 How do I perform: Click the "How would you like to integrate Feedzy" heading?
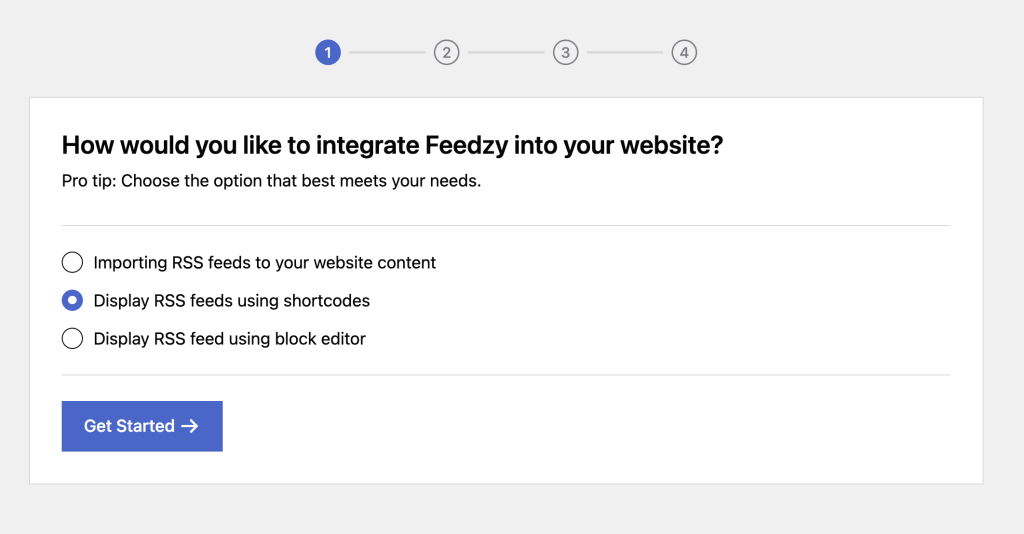tap(392, 146)
